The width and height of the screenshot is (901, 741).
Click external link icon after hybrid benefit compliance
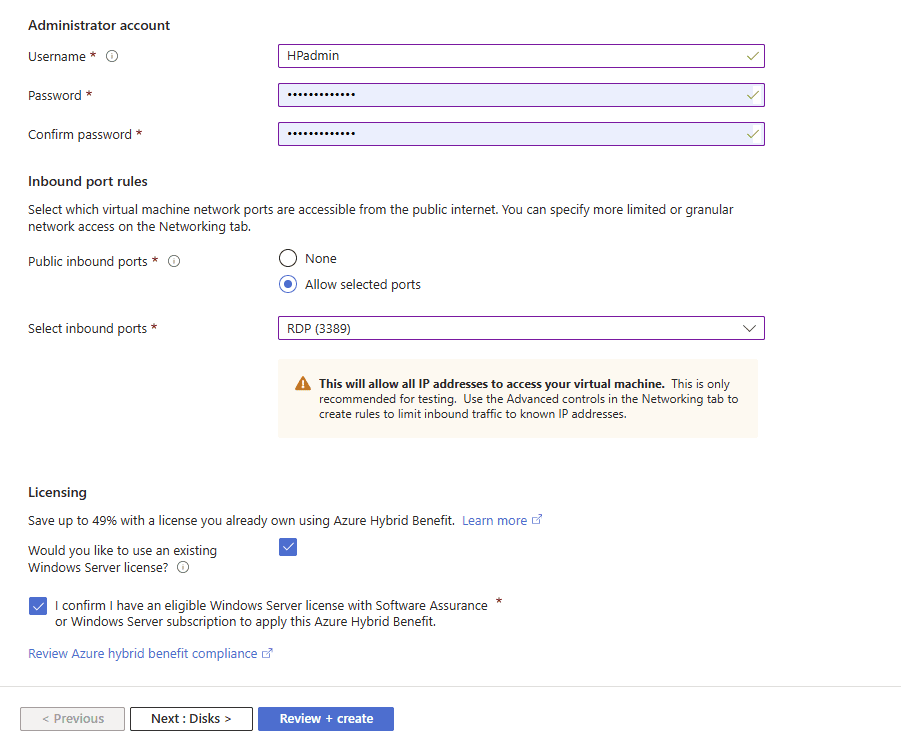pyautogui.click(x=267, y=654)
